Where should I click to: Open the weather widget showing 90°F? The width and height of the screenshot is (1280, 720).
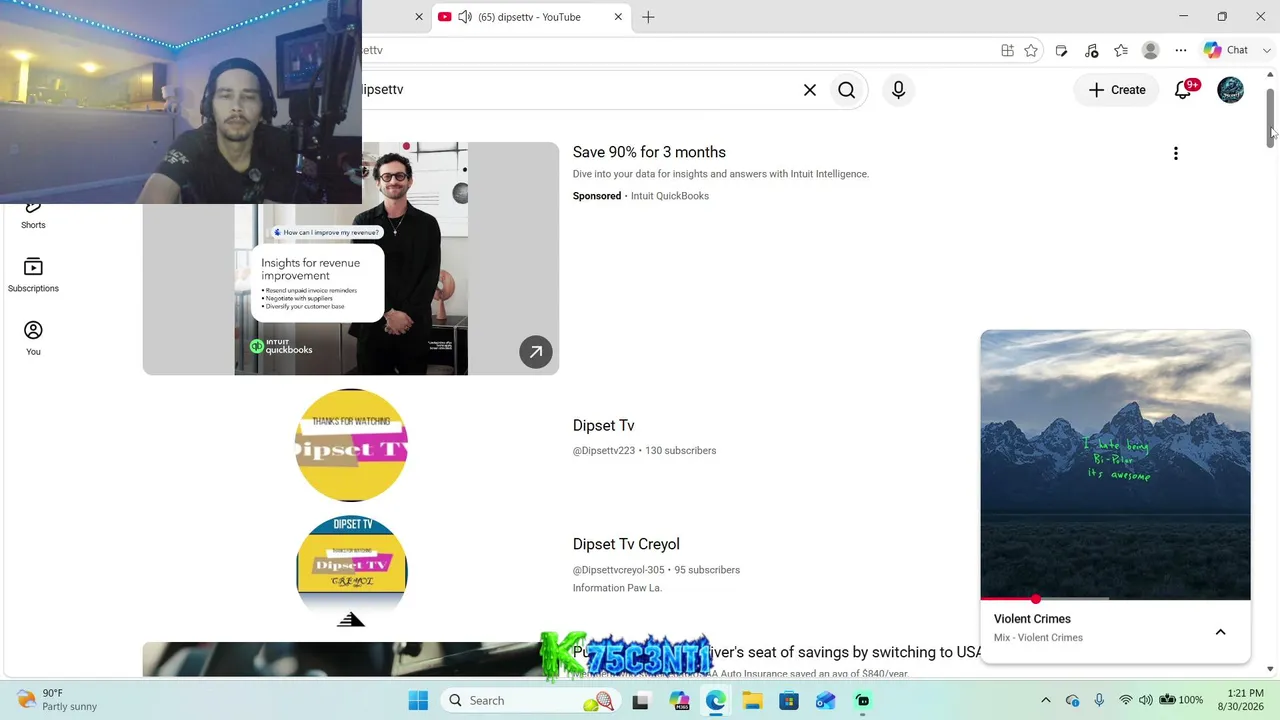[x=57, y=700]
